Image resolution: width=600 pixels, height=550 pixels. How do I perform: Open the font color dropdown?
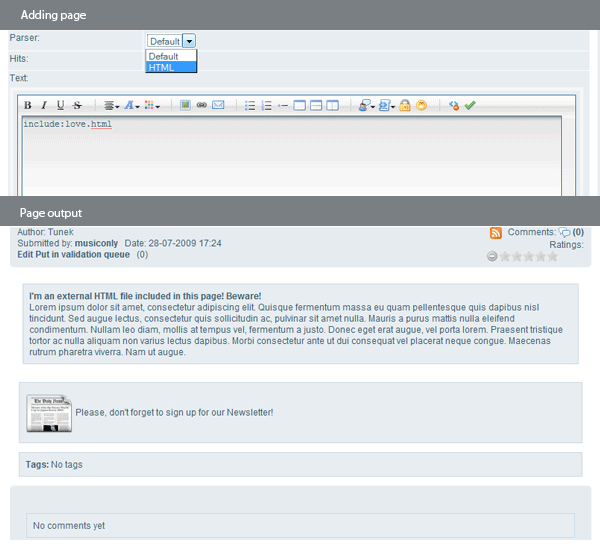pyautogui.click(x=131, y=105)
